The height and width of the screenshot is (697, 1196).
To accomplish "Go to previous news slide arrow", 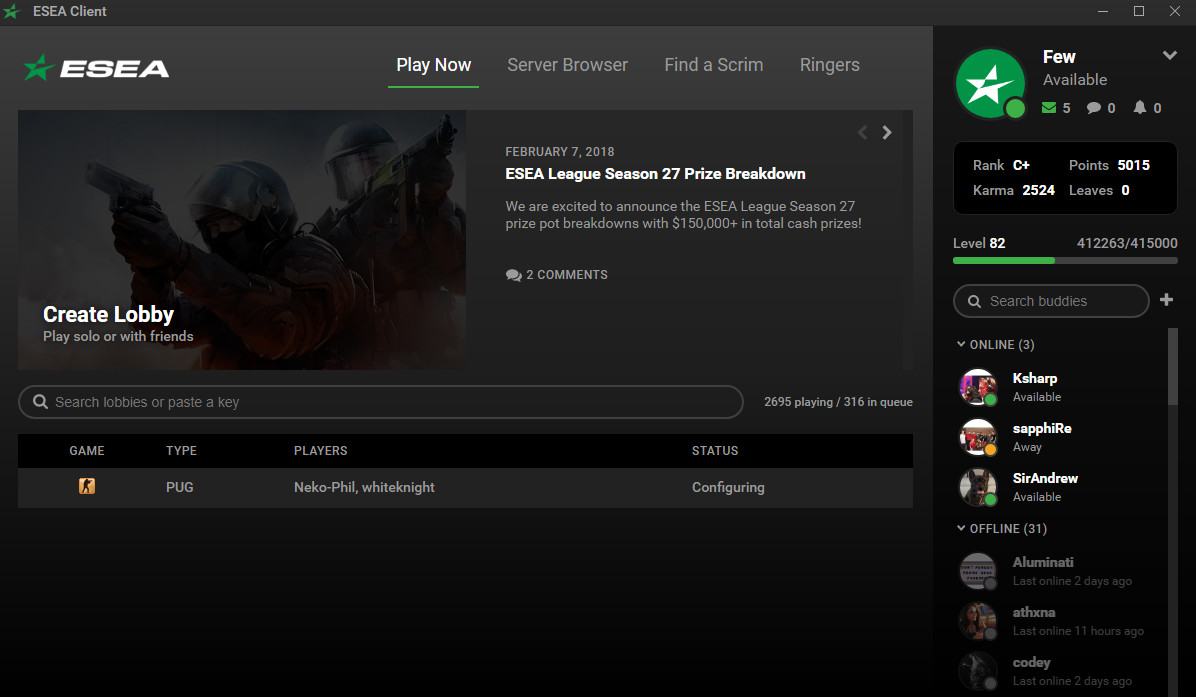I will click(x=862, y=132).
